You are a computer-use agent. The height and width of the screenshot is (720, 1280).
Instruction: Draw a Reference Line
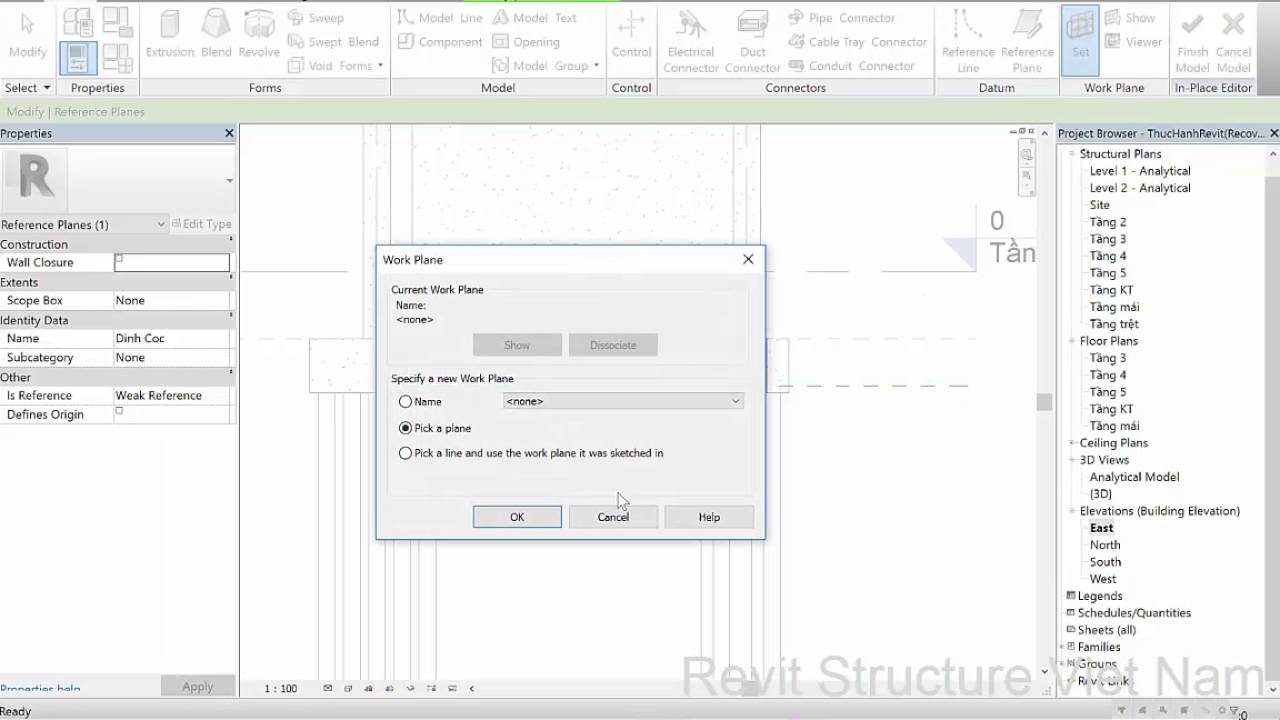tap(968, 40)
